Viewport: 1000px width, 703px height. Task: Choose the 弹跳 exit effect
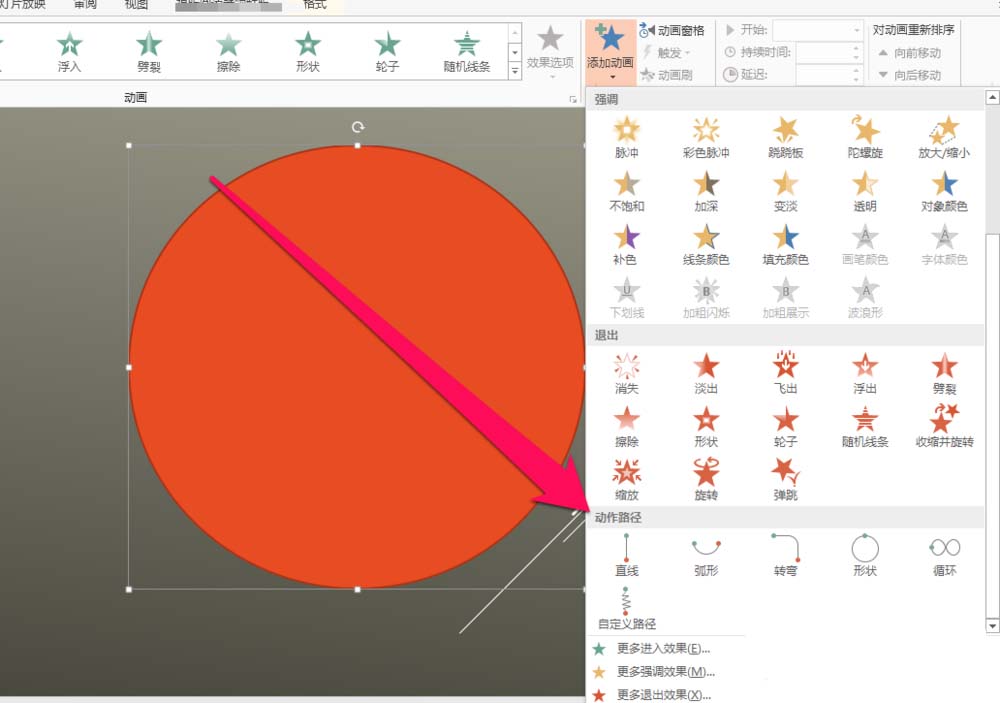(x=786, y=480)
